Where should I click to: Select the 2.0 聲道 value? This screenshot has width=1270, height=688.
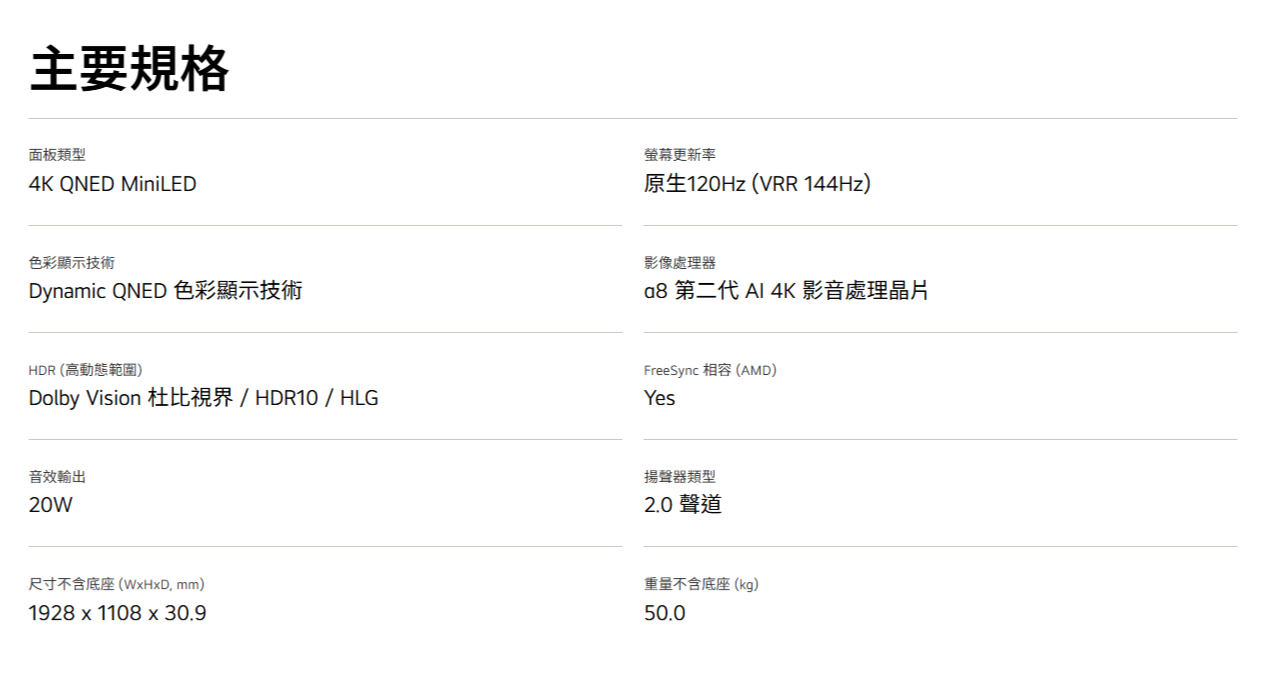pyautogui.click(x=683, y=505)
